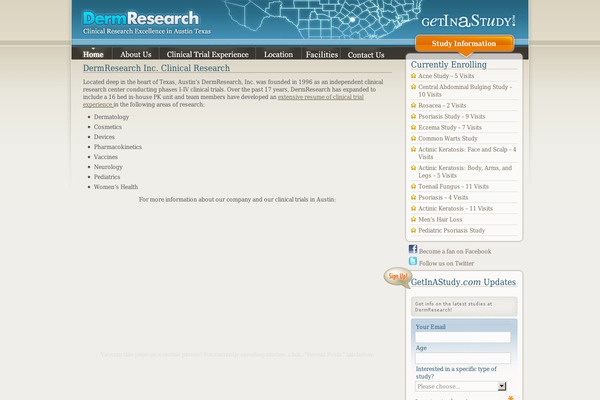Click star icon beside Eczema Study

(x=413, y=127)
